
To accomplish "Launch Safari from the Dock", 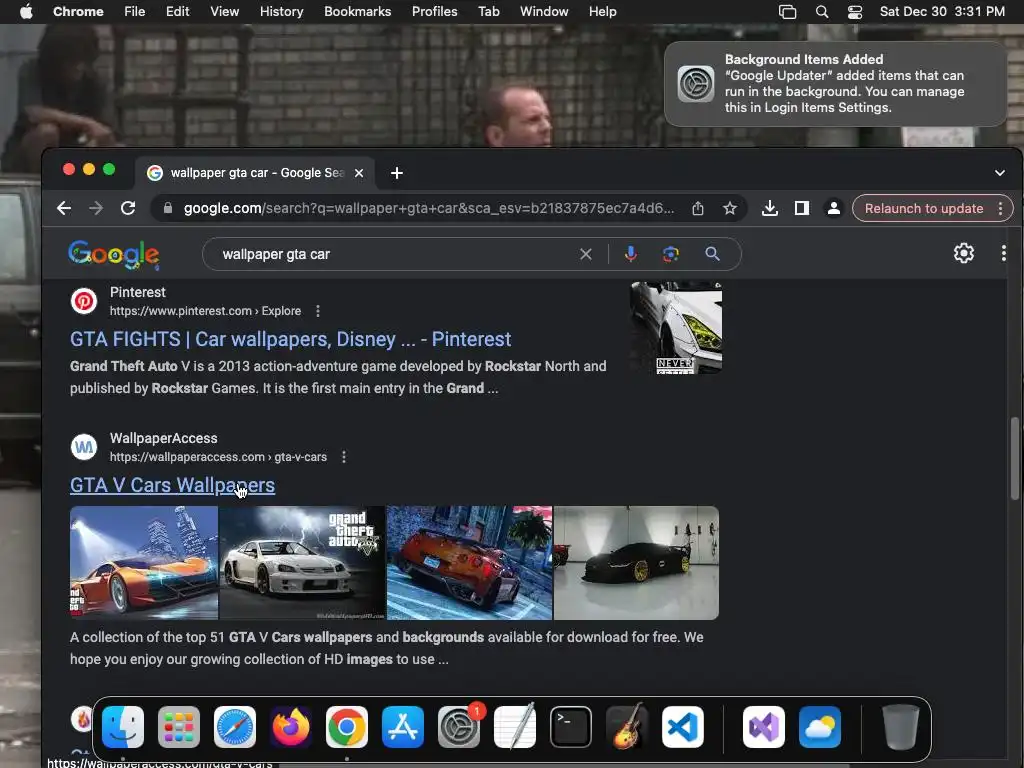I will coord(235,727).
